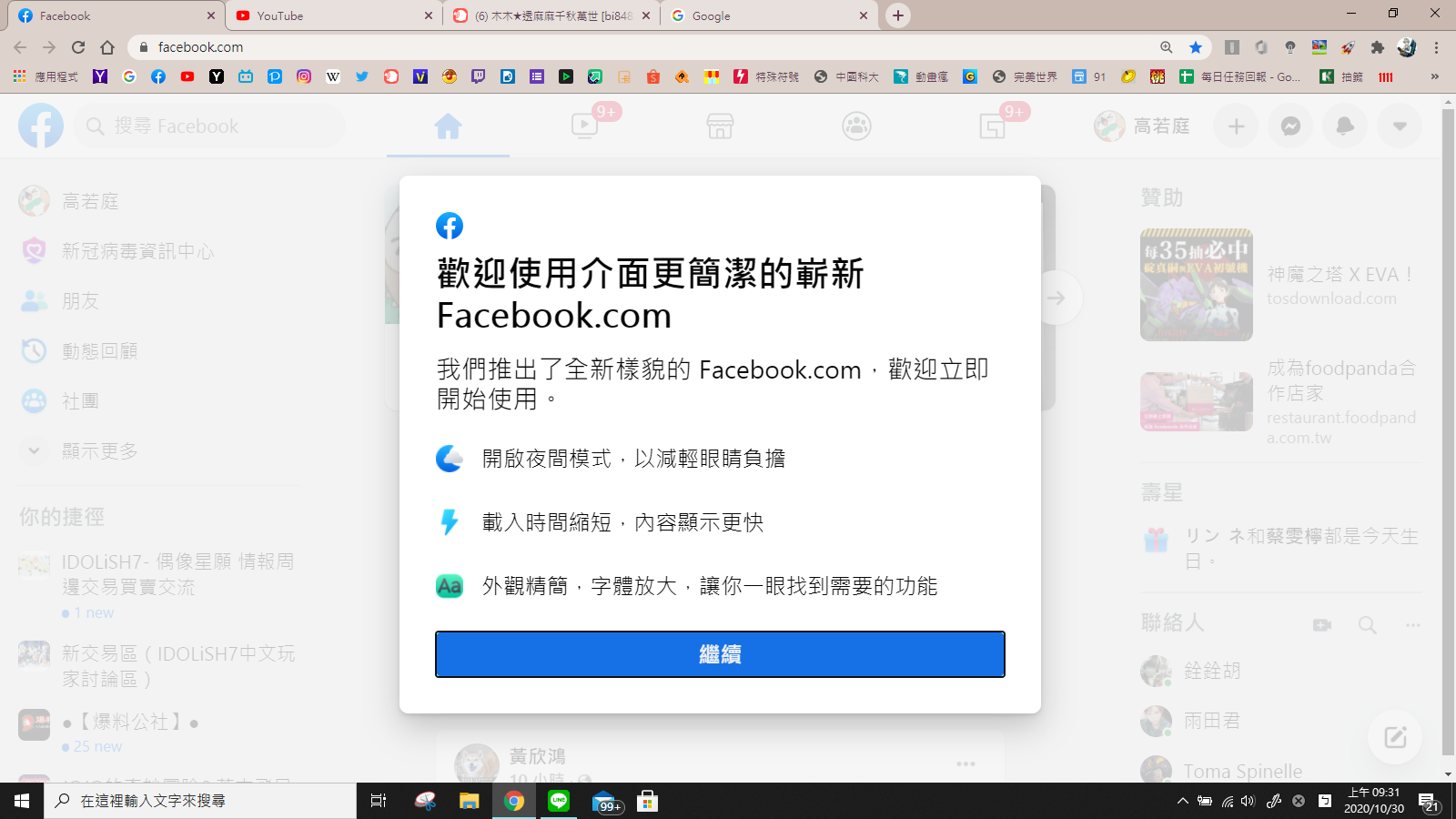
Task: Switch to the YouTube browser tab
Action: point(333,15)
